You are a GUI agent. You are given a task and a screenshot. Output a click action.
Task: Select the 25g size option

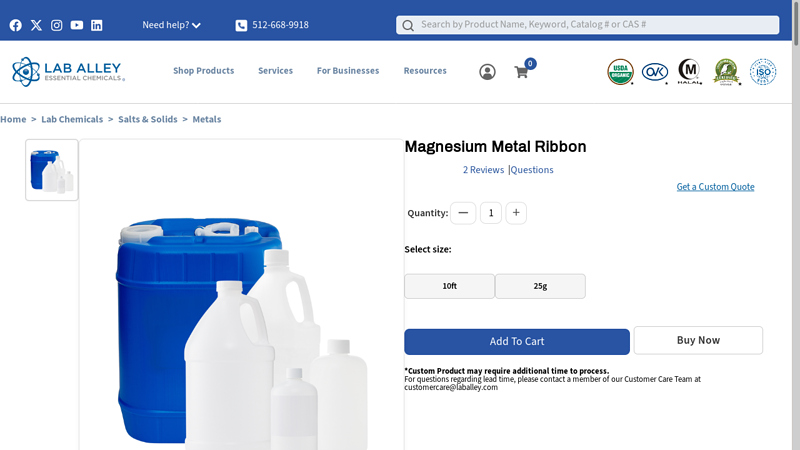[540, 286]
